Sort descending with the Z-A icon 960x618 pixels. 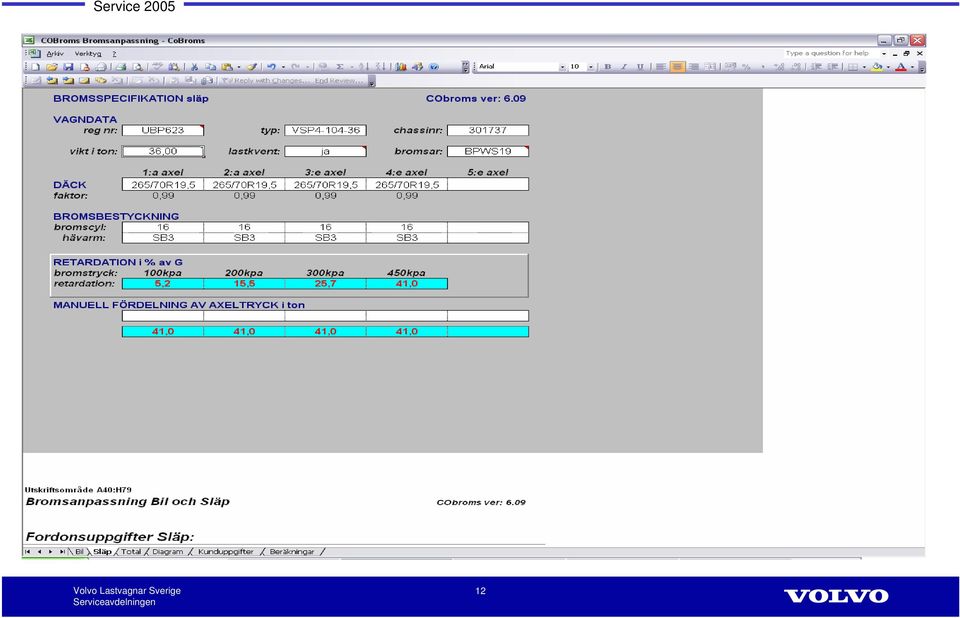coord(380,67)
